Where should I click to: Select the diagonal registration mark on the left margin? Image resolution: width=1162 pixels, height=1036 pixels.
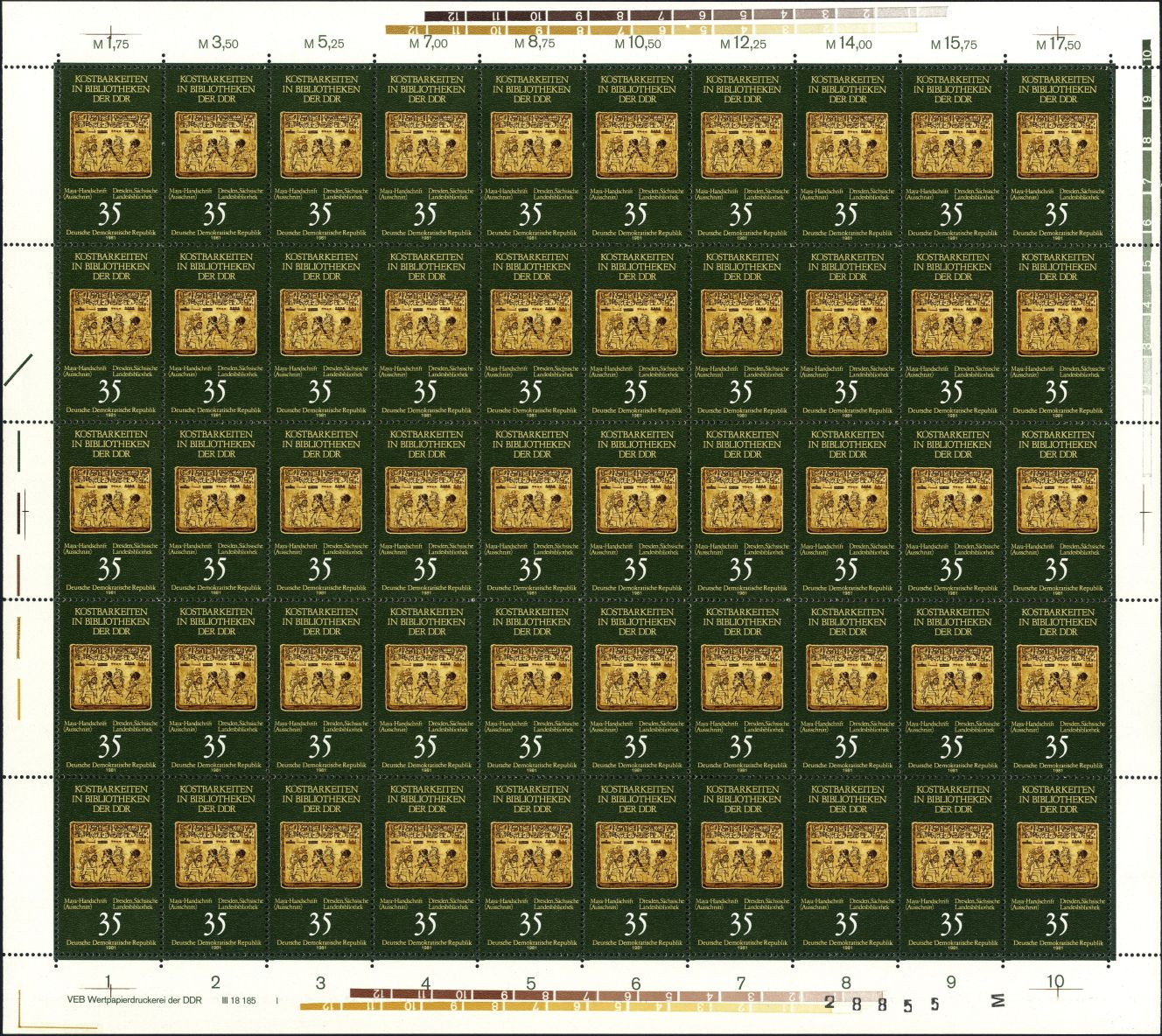pos(18,368)
